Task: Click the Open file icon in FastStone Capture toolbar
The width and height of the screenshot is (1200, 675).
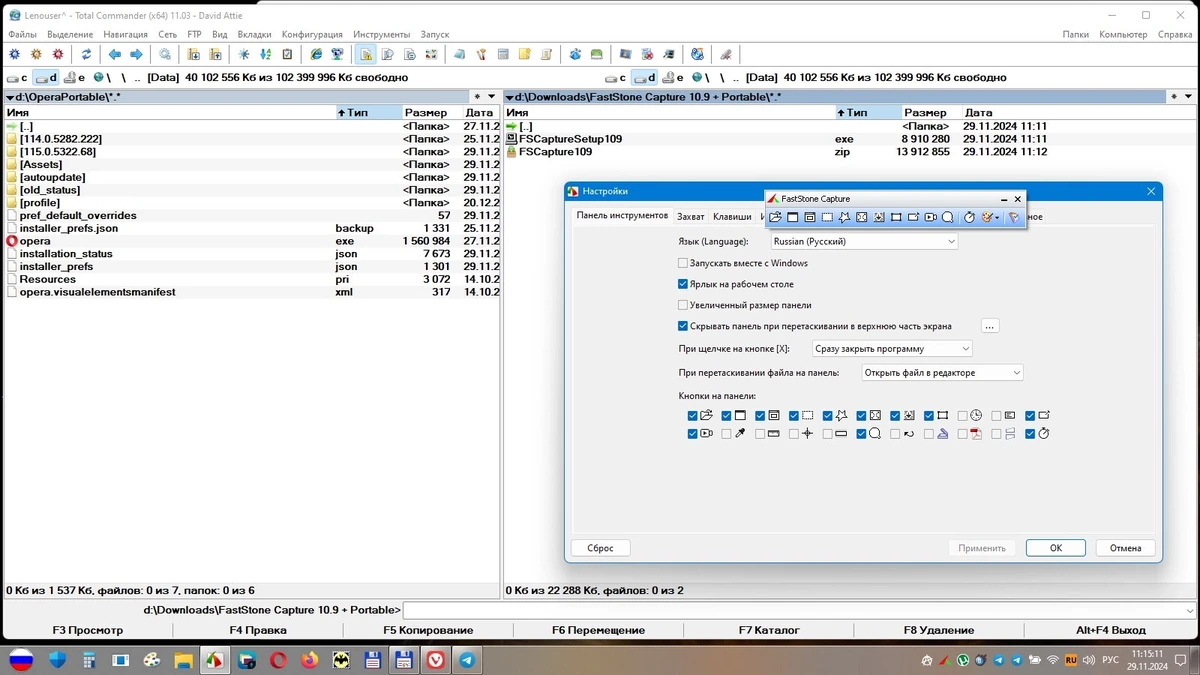Action: tap(775, 217)
